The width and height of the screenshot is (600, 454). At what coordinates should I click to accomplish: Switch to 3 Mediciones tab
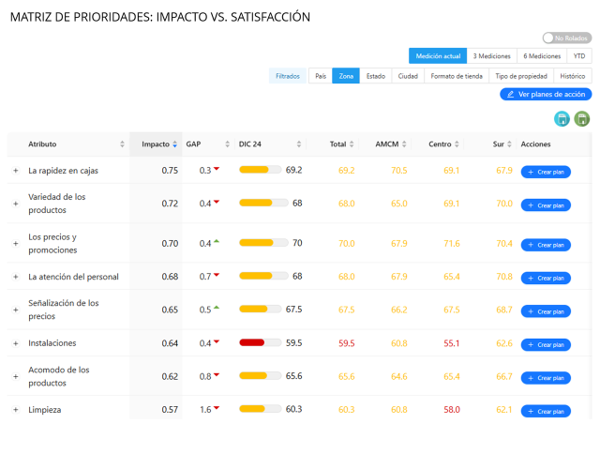tap(492, 56)
